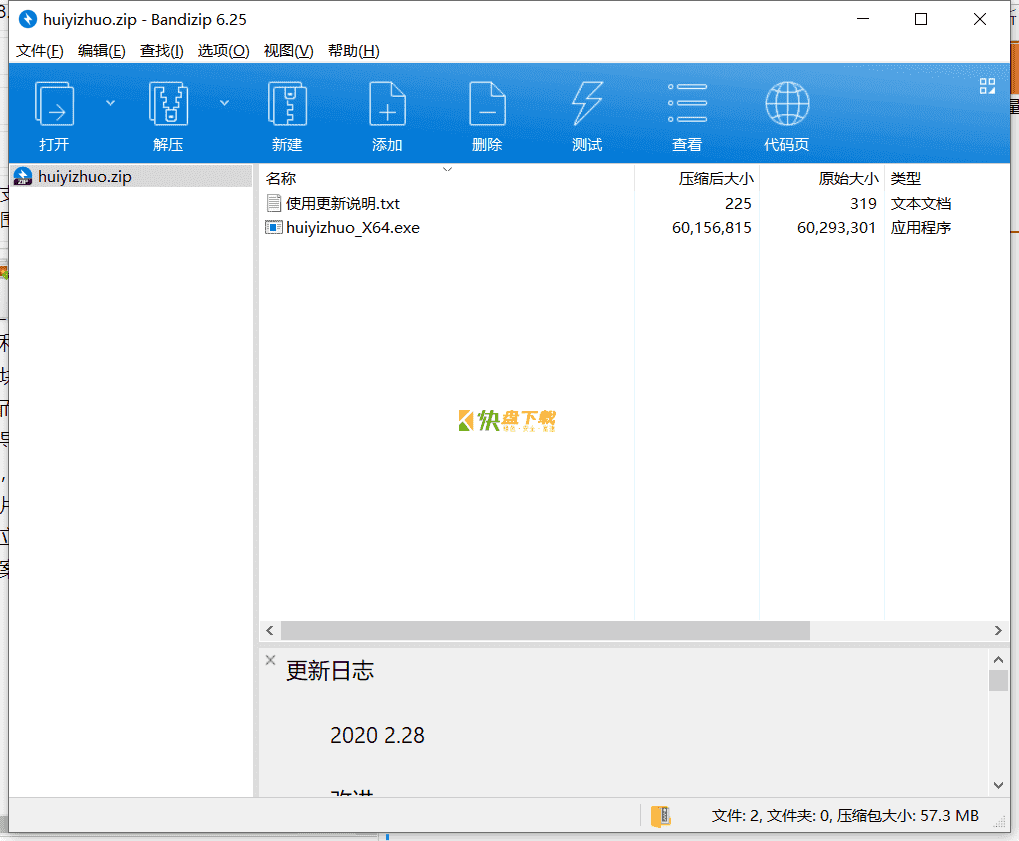Click the Add (添加) file icon
Screen dimensions: 1019x841
point(387,104)
